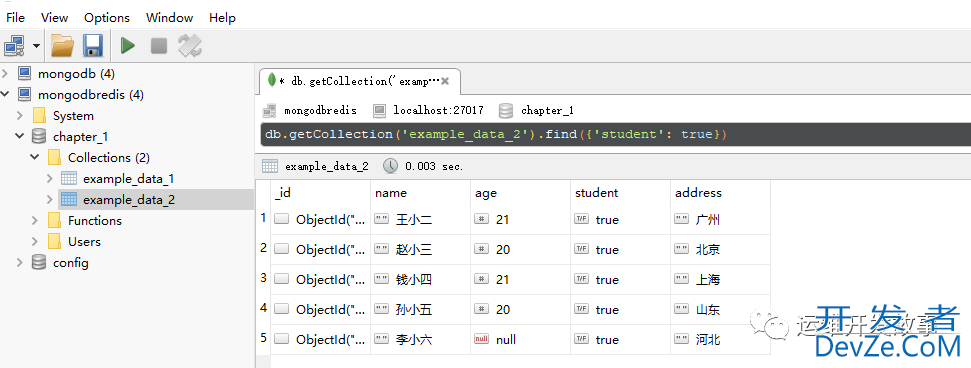Select the age cell 21 in row 3

click(x=520, y=279)
